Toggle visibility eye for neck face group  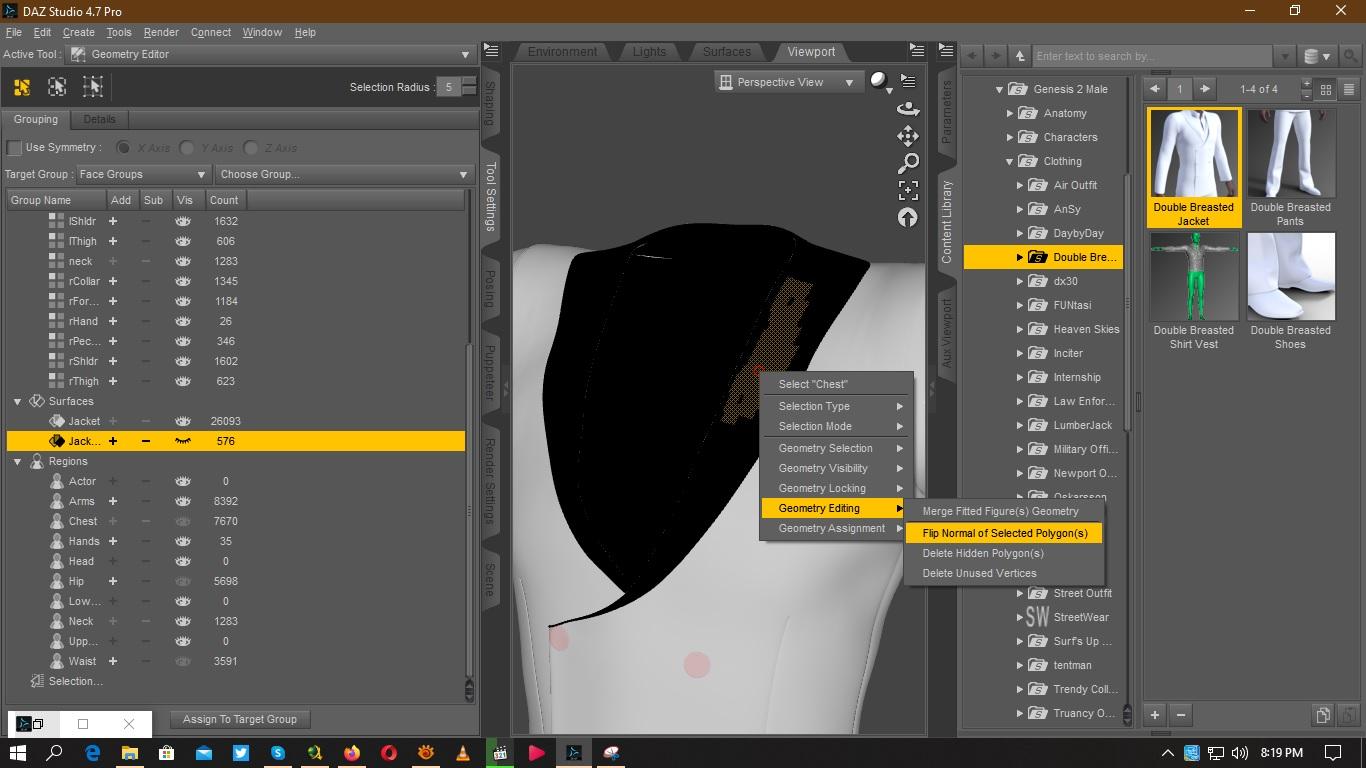pos(183,261)
